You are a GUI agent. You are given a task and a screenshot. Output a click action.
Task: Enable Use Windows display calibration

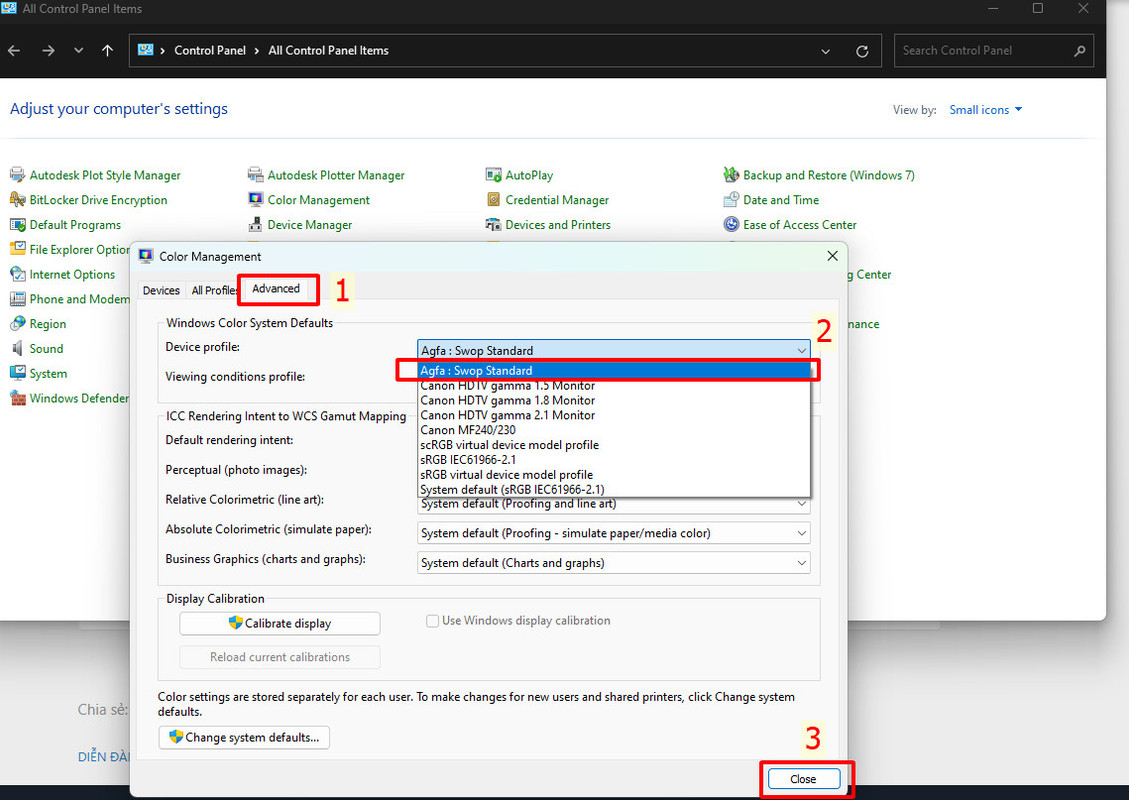(x=433, y=621)
